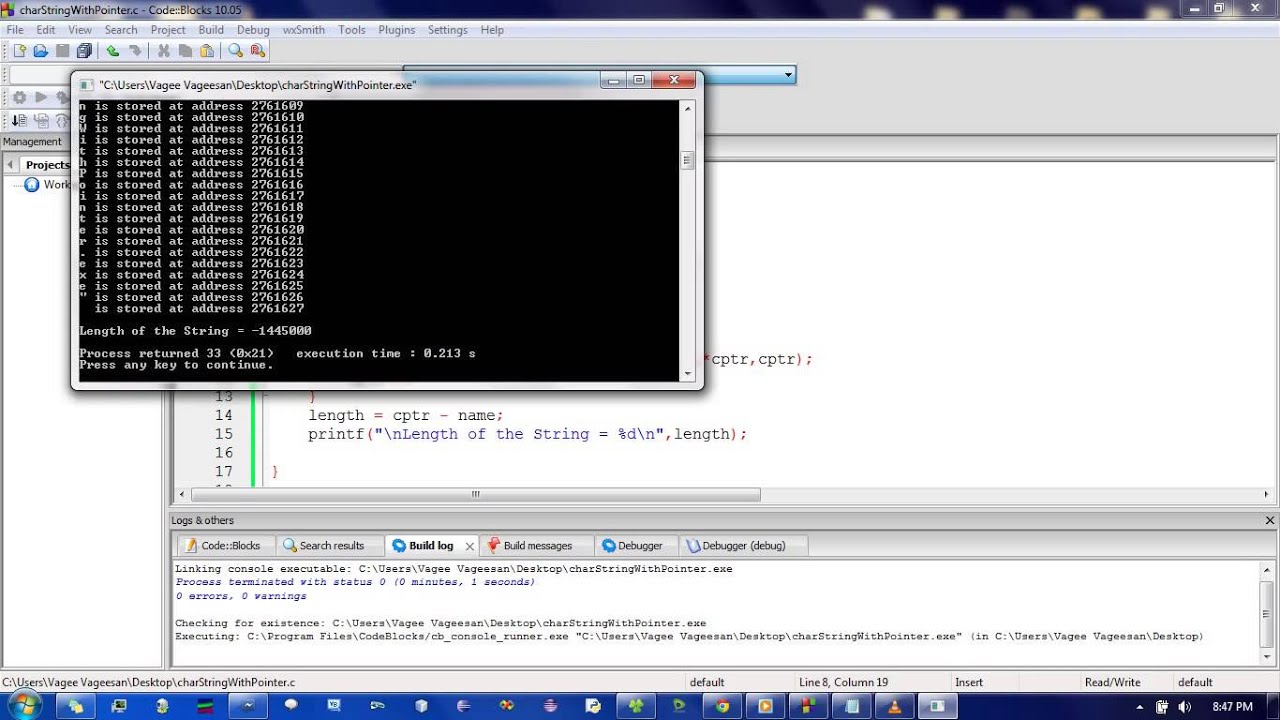The image size is (1280, 720).
Task: Open the Search menu
Action: (x=121, y=30)
